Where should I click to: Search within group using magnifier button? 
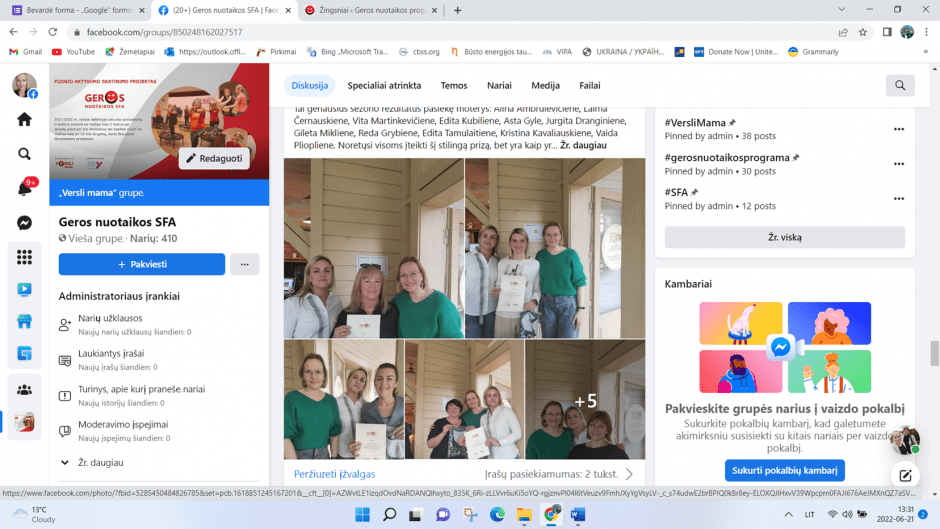[900, 85]
